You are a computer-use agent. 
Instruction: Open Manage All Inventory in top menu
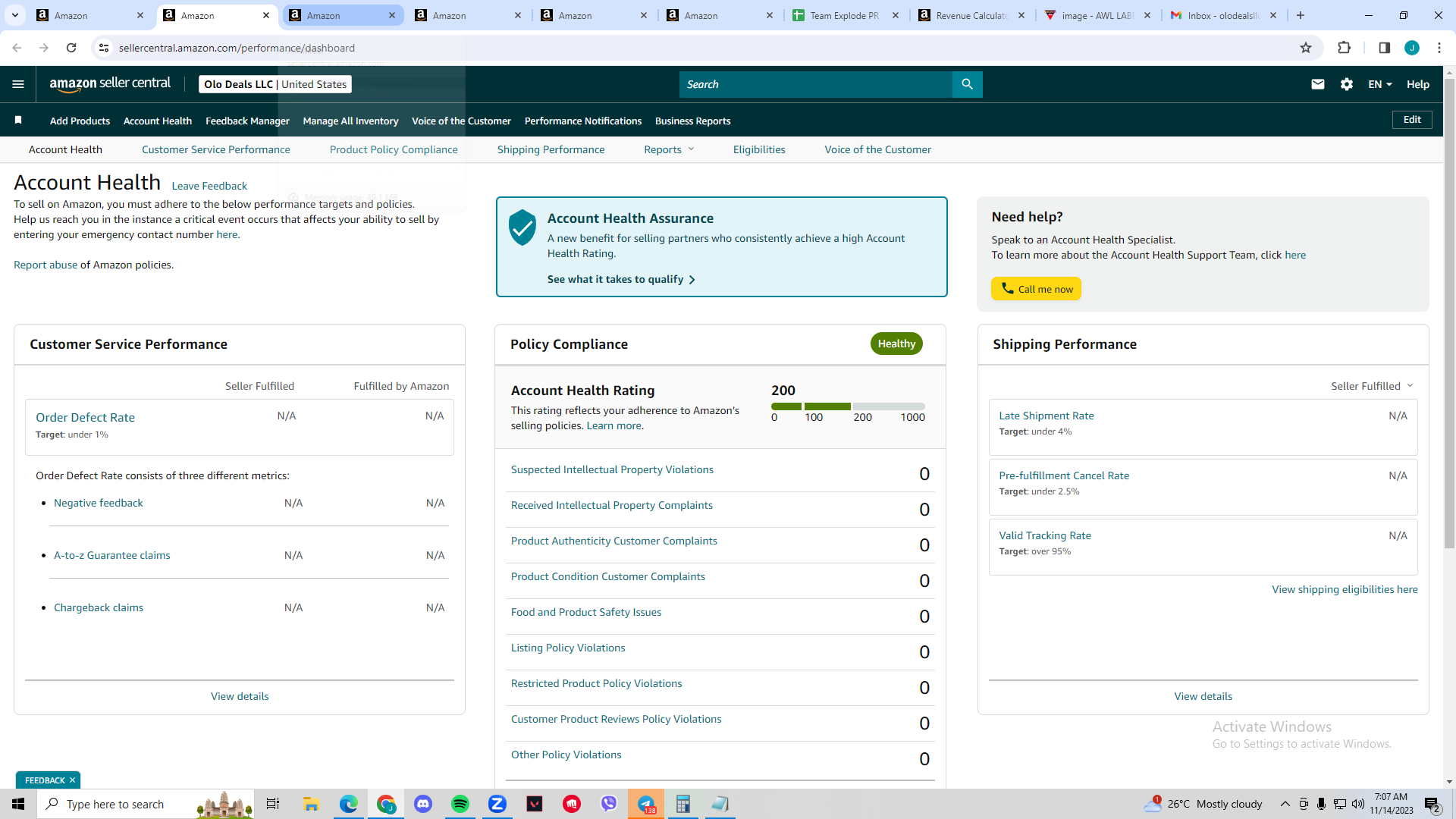click(350, 121)
